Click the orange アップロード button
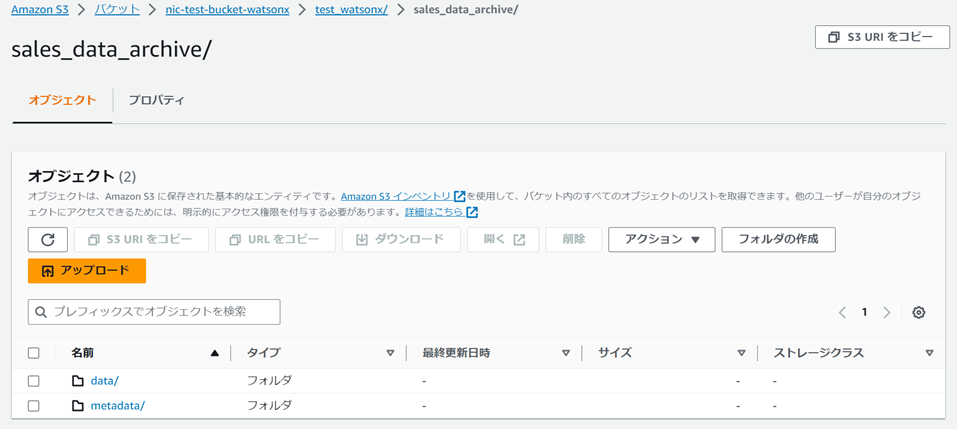957x429 pixels. click(x=87, y=271)
